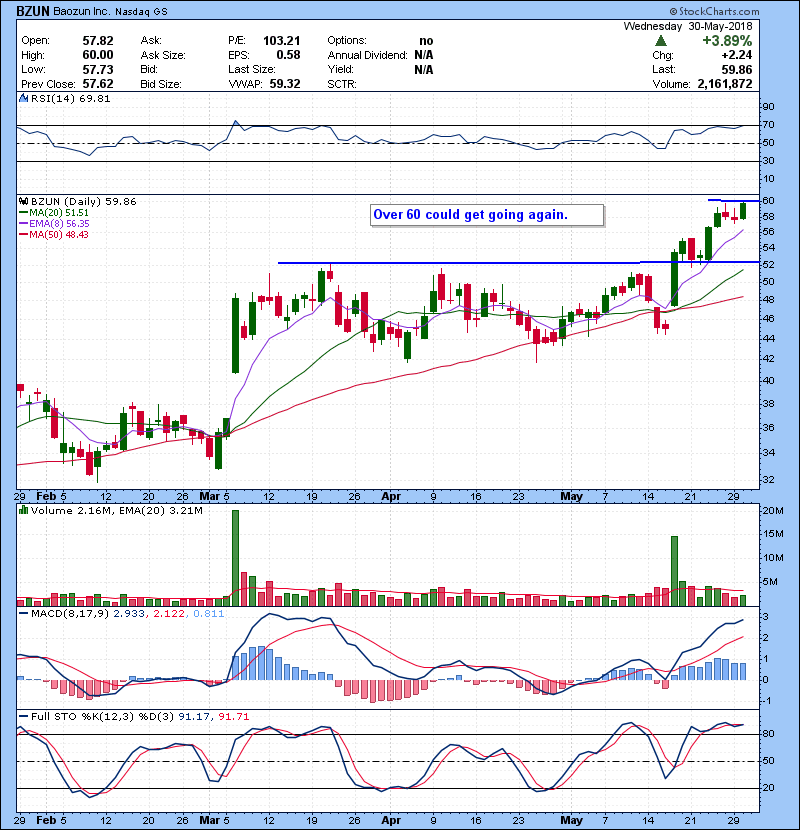Click the tall green March volume spike bar
The image size is (800, 830).
(x=236, y=558)
